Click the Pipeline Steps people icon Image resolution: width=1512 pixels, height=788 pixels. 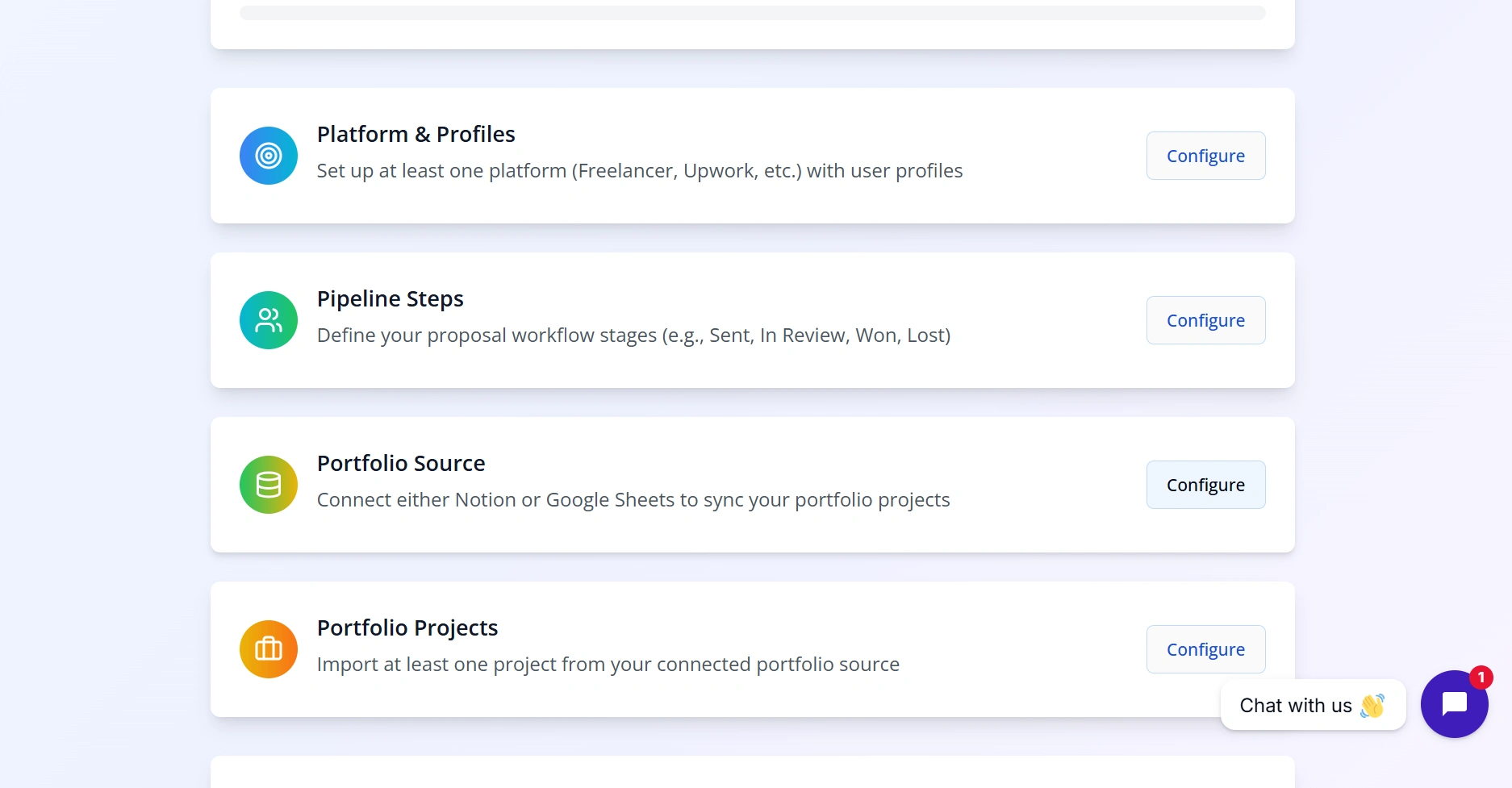269,320
